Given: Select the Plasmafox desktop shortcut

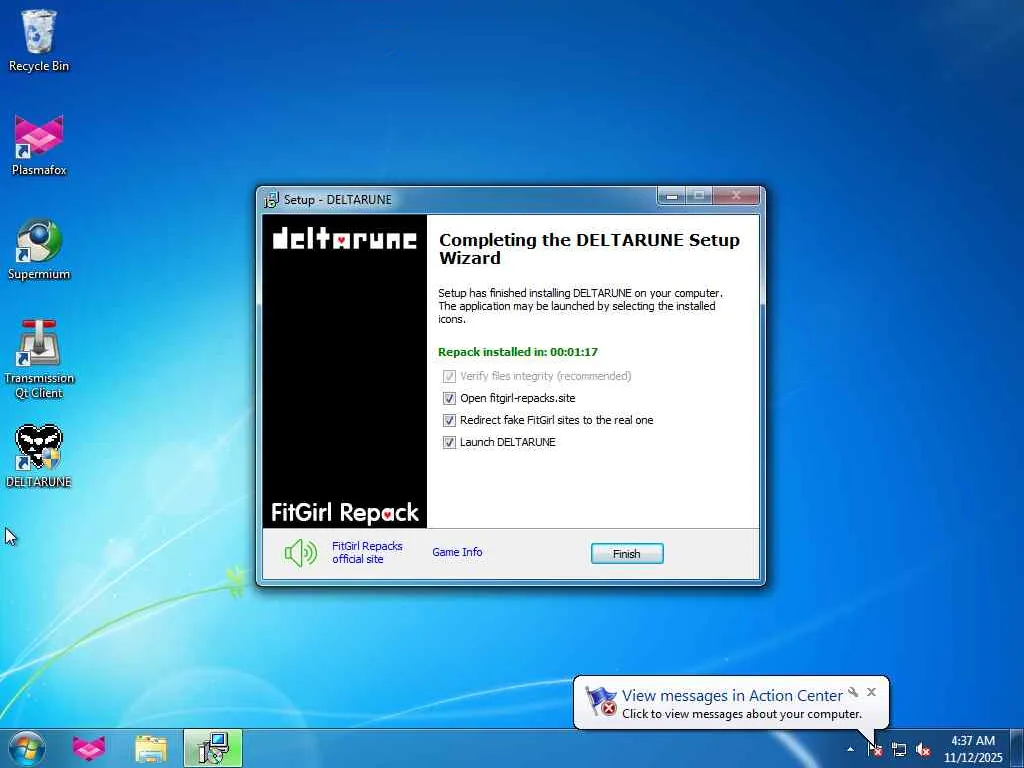Looking at the screenshot, I should (x=39, y=145).
